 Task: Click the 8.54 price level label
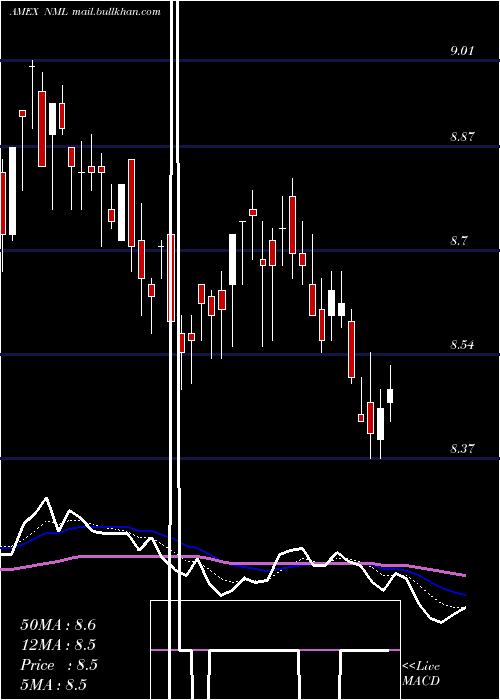(462, 345)
